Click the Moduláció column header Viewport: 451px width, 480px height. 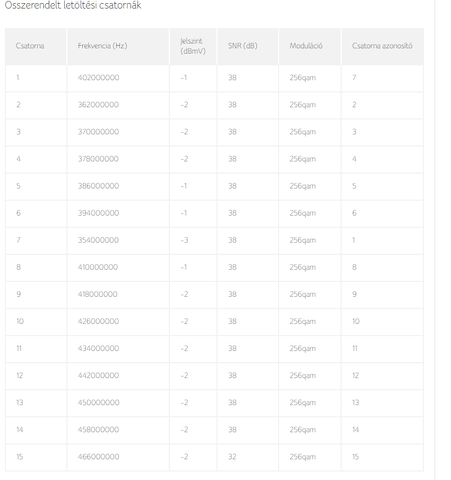click(306, 46)
